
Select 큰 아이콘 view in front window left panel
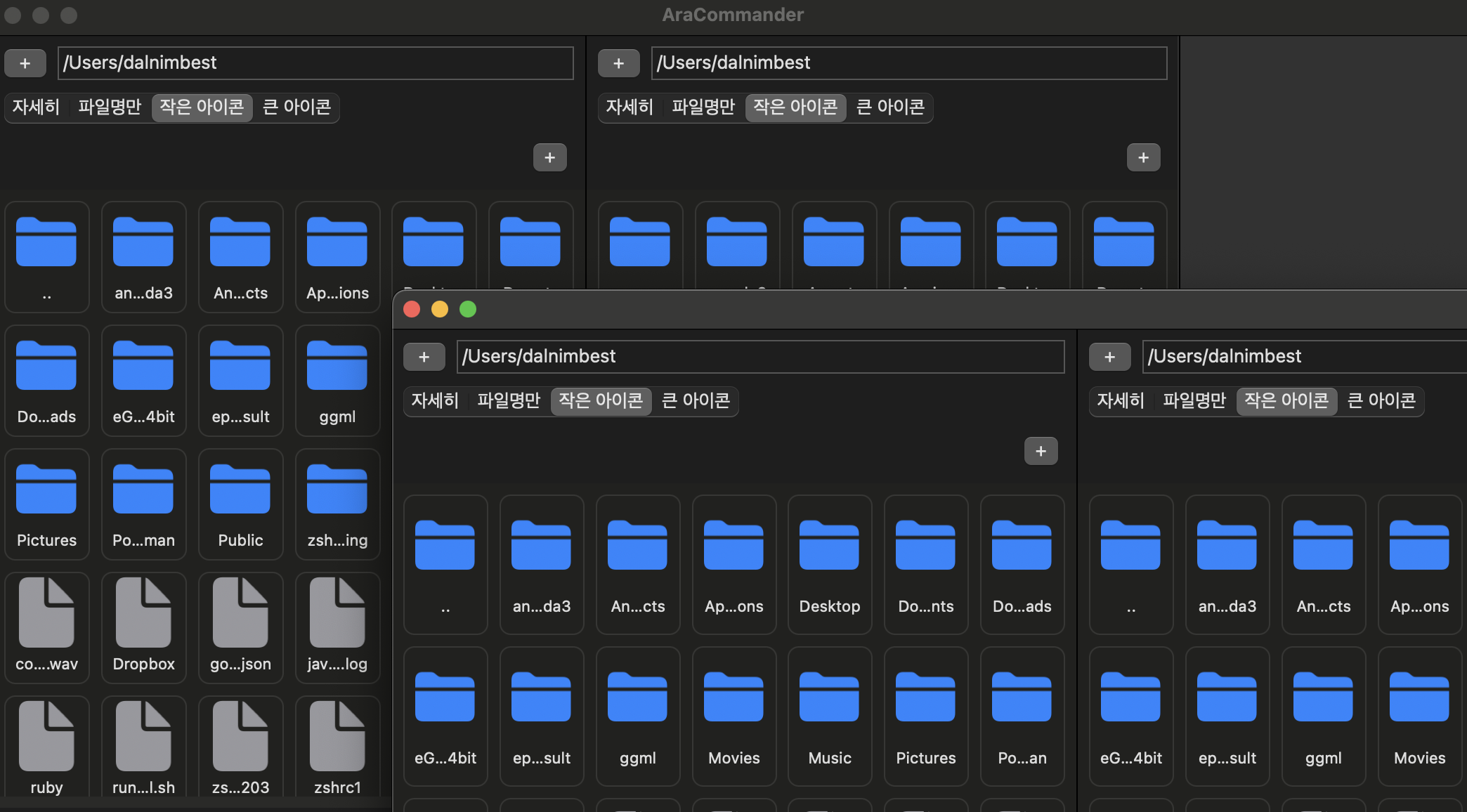pyautogui.click(x=696, y=400)
